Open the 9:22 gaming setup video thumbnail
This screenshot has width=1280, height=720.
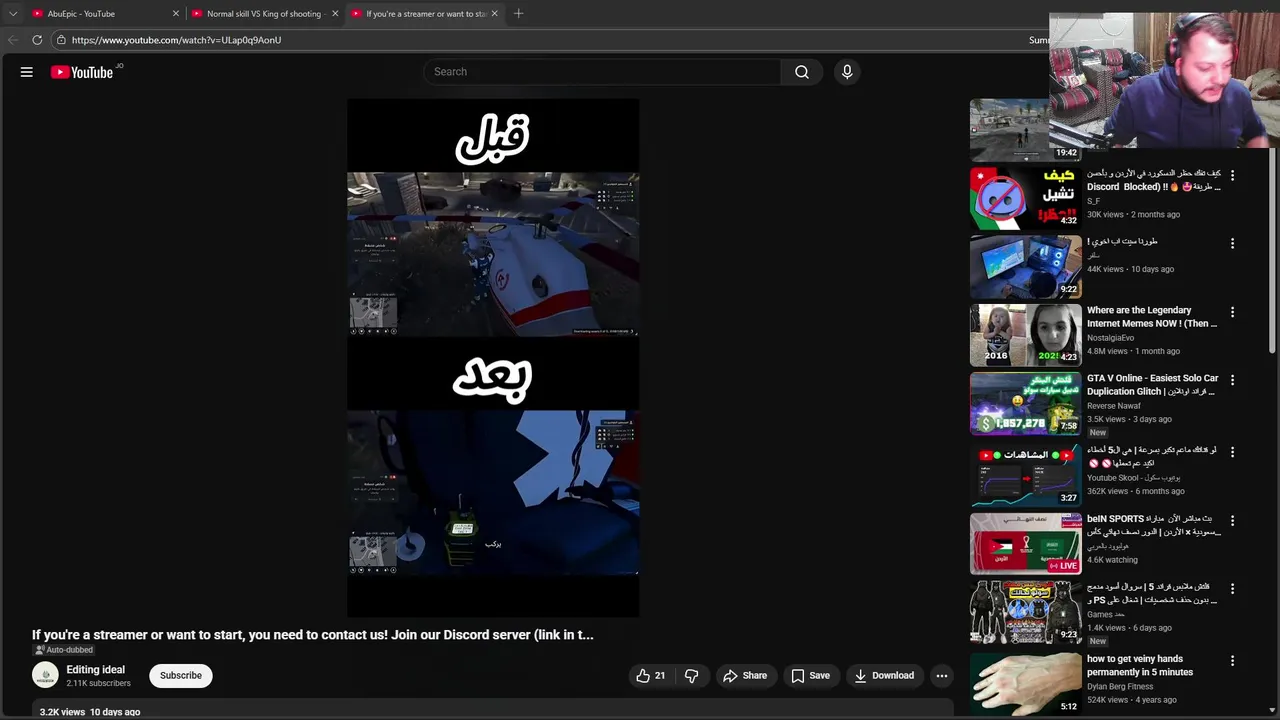[x=1026, y=266]
